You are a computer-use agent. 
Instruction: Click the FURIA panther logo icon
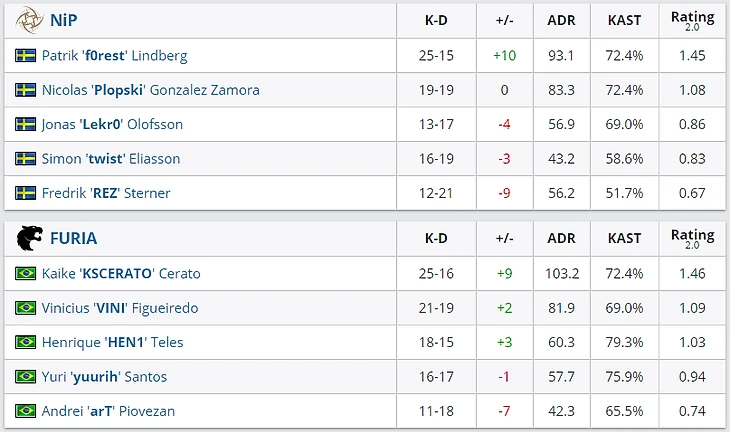pos(29,238)
